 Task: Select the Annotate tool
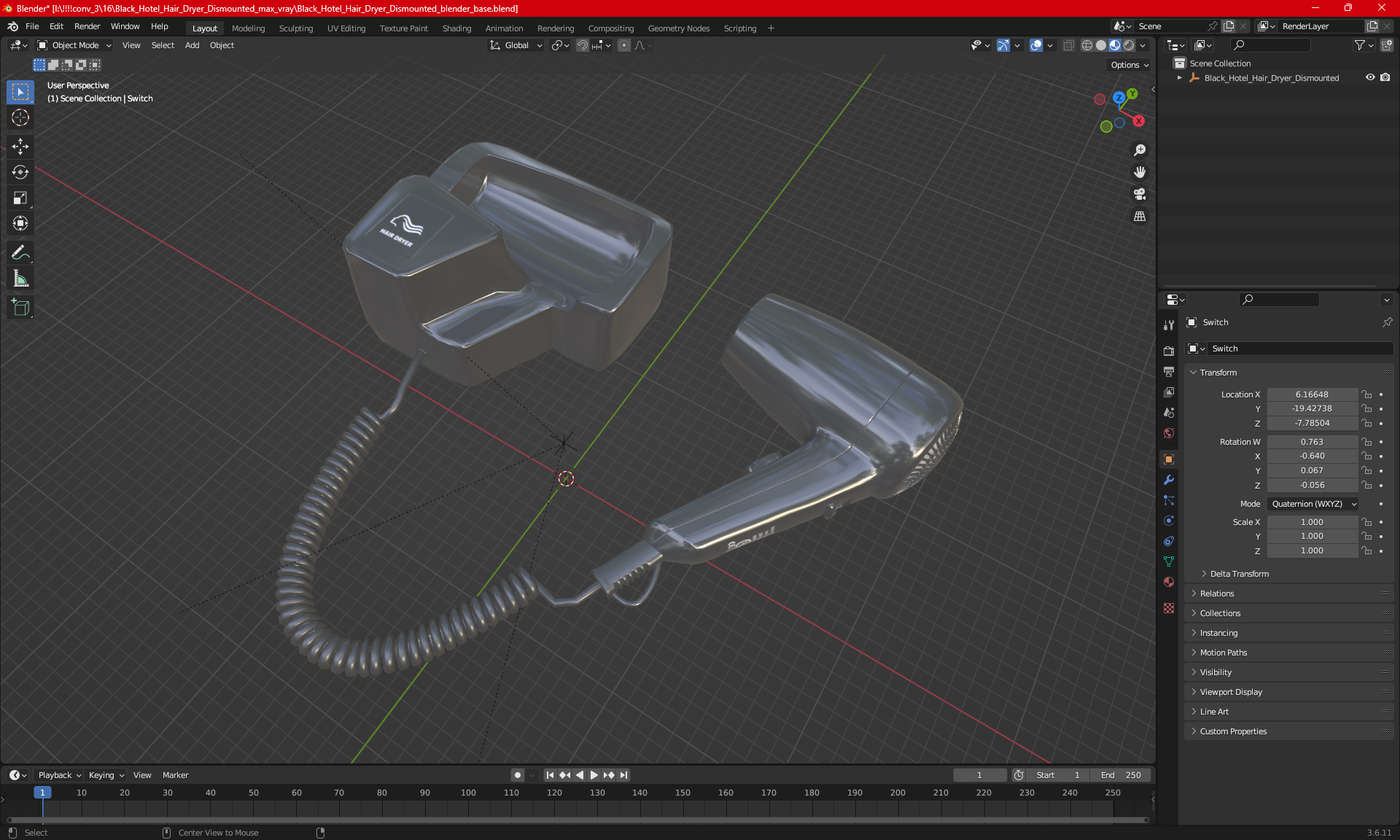coord(20,253)
